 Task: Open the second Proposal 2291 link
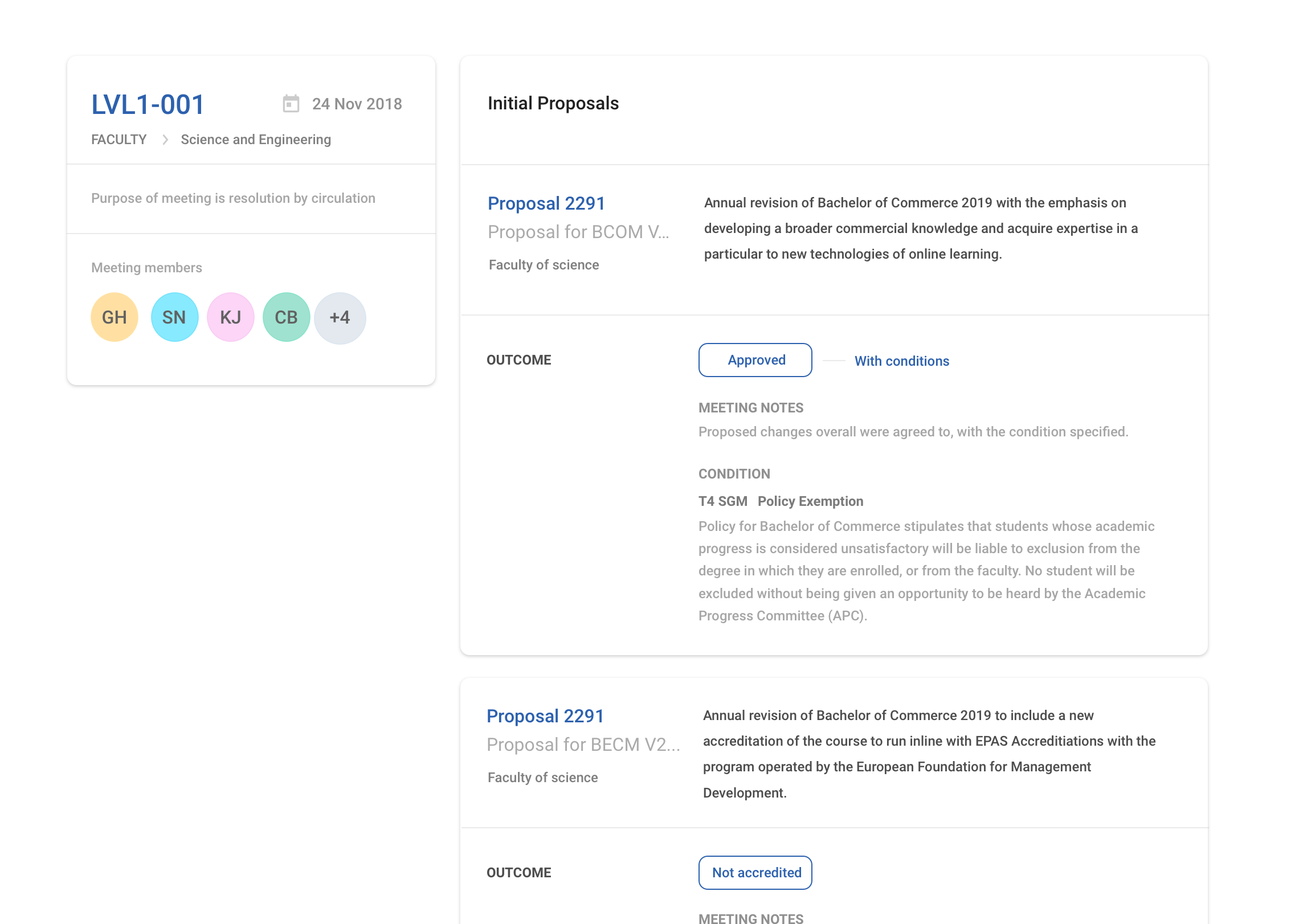545,716
